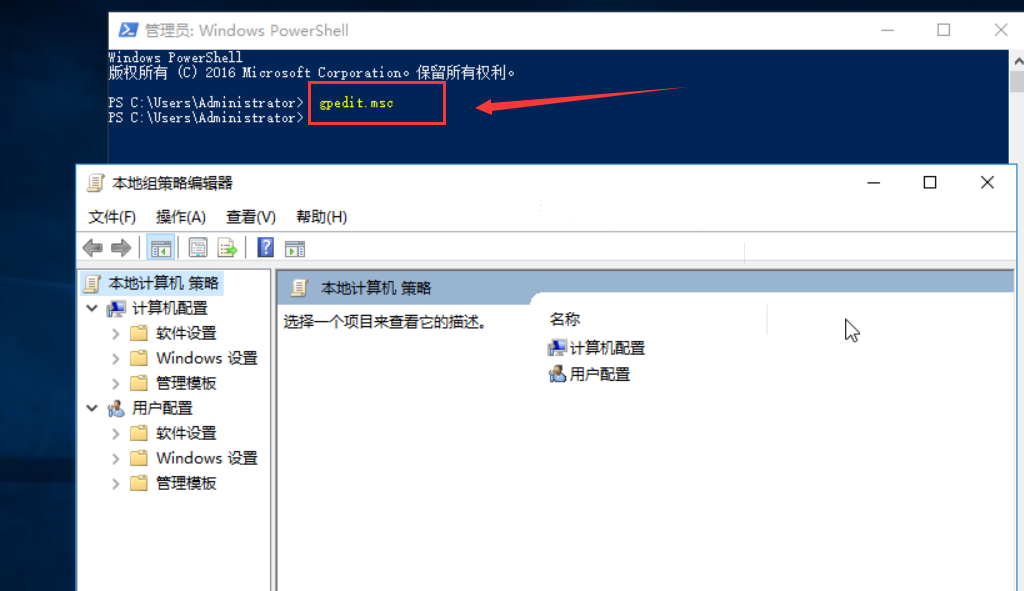Viewport: 1024px width, 591px height.
Task: Expand 软件设置 under 计算机配置
Action: coord(116,334)
